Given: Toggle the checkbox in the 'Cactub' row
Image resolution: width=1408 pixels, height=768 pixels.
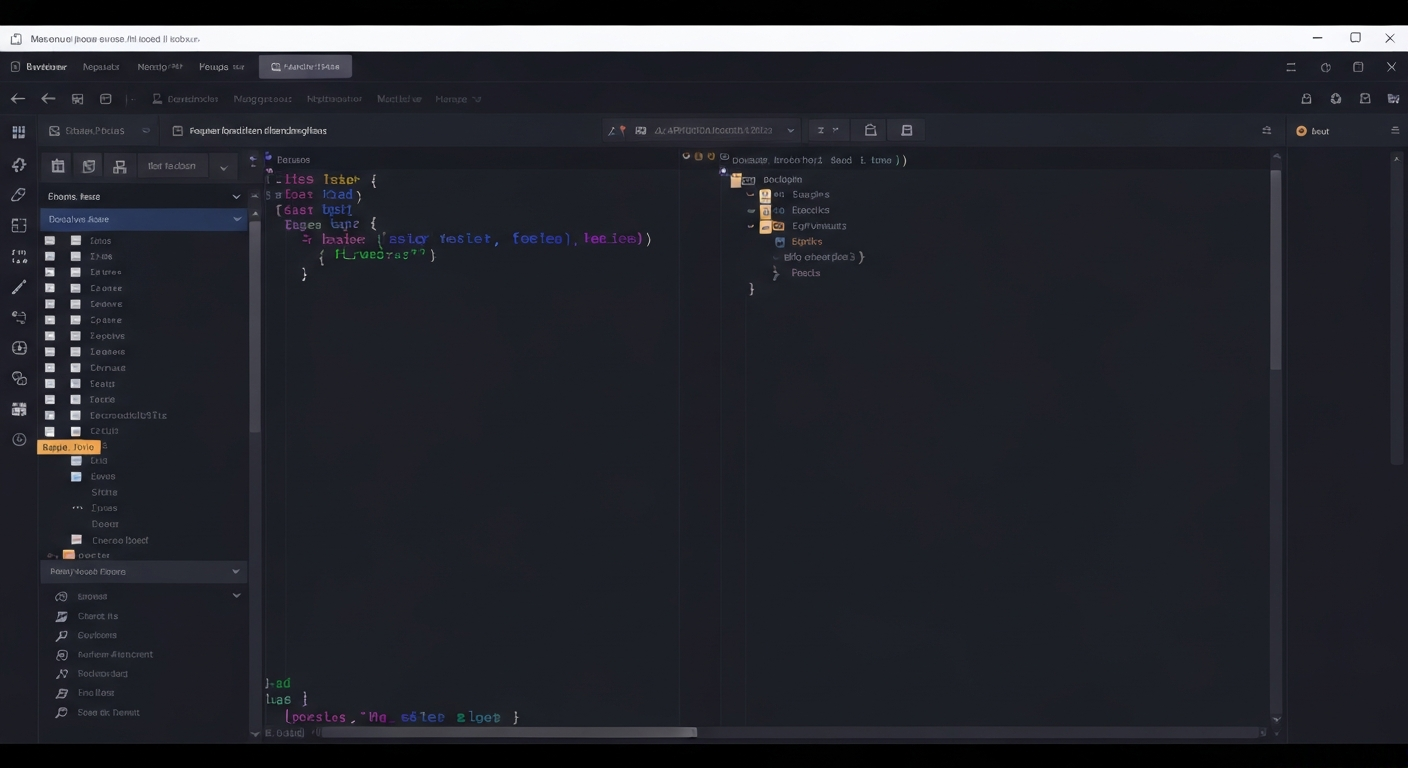Looking at the screenshot, I should point(50,431).
